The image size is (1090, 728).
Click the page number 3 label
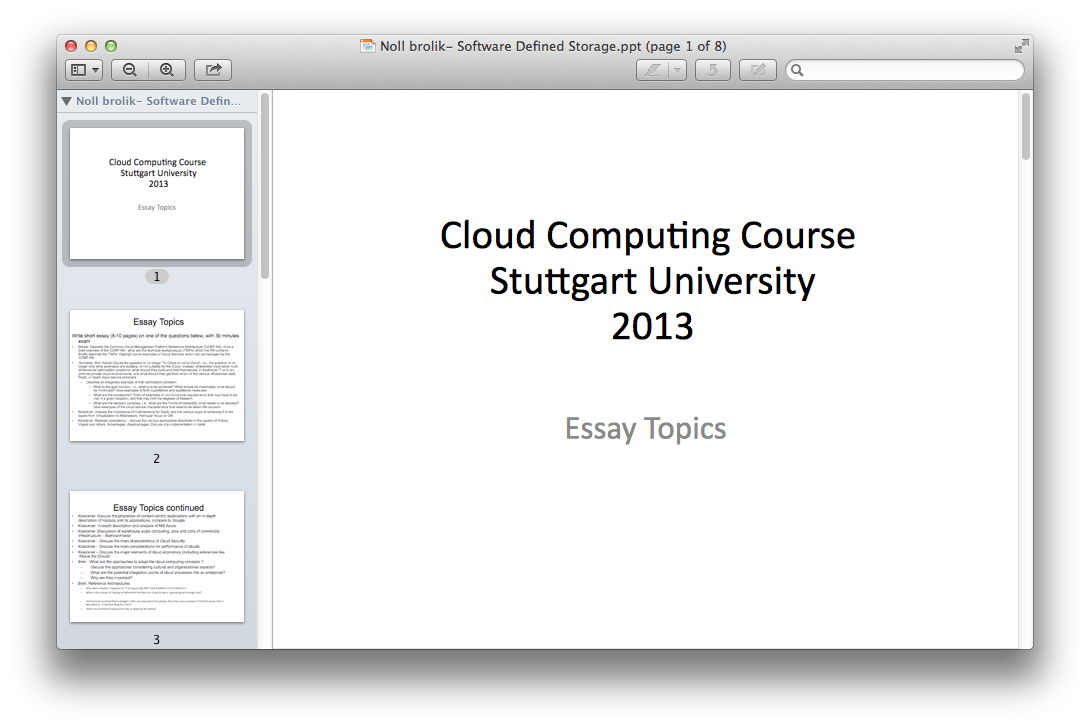point(156,640)
